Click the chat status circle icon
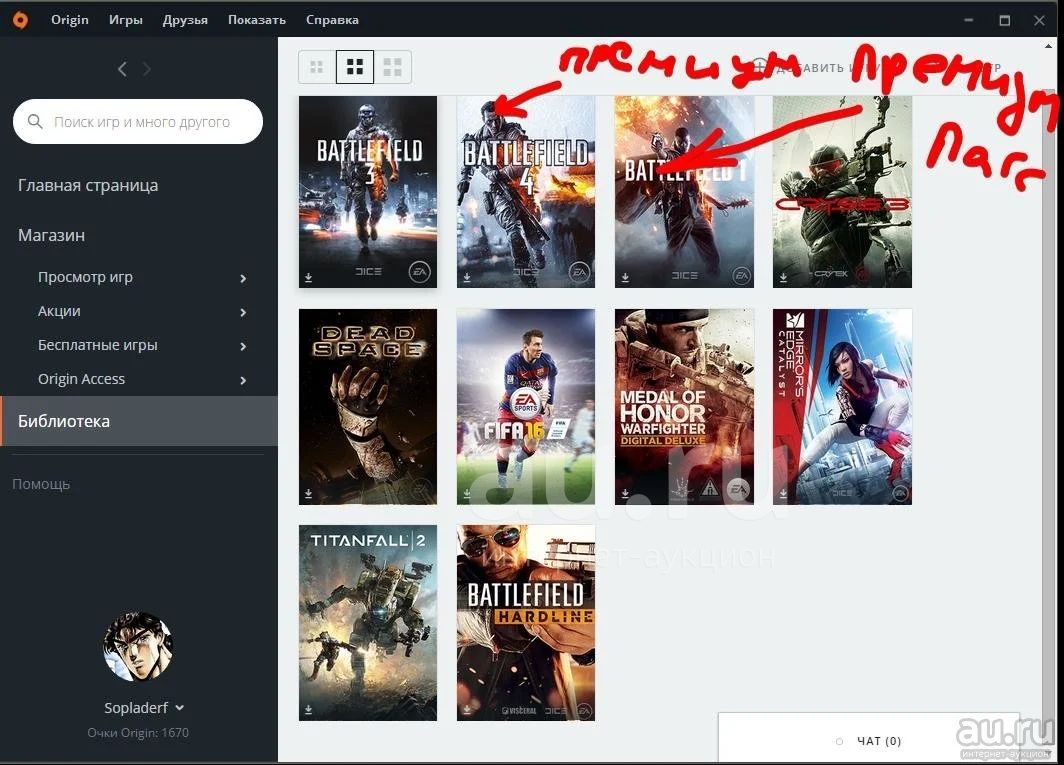This screenshot has height=765, width=1064. [839, 741]
